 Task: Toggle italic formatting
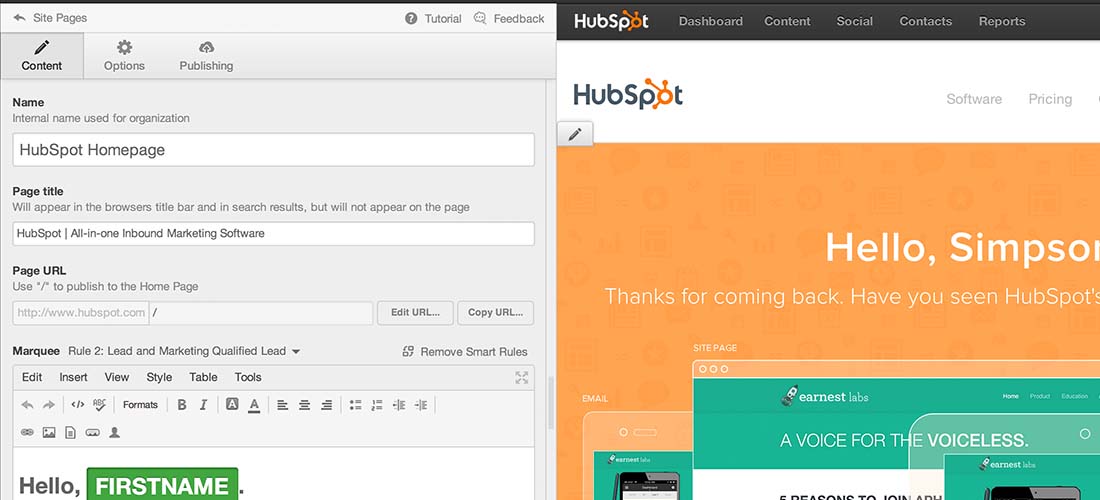click(x=204, y=405)
